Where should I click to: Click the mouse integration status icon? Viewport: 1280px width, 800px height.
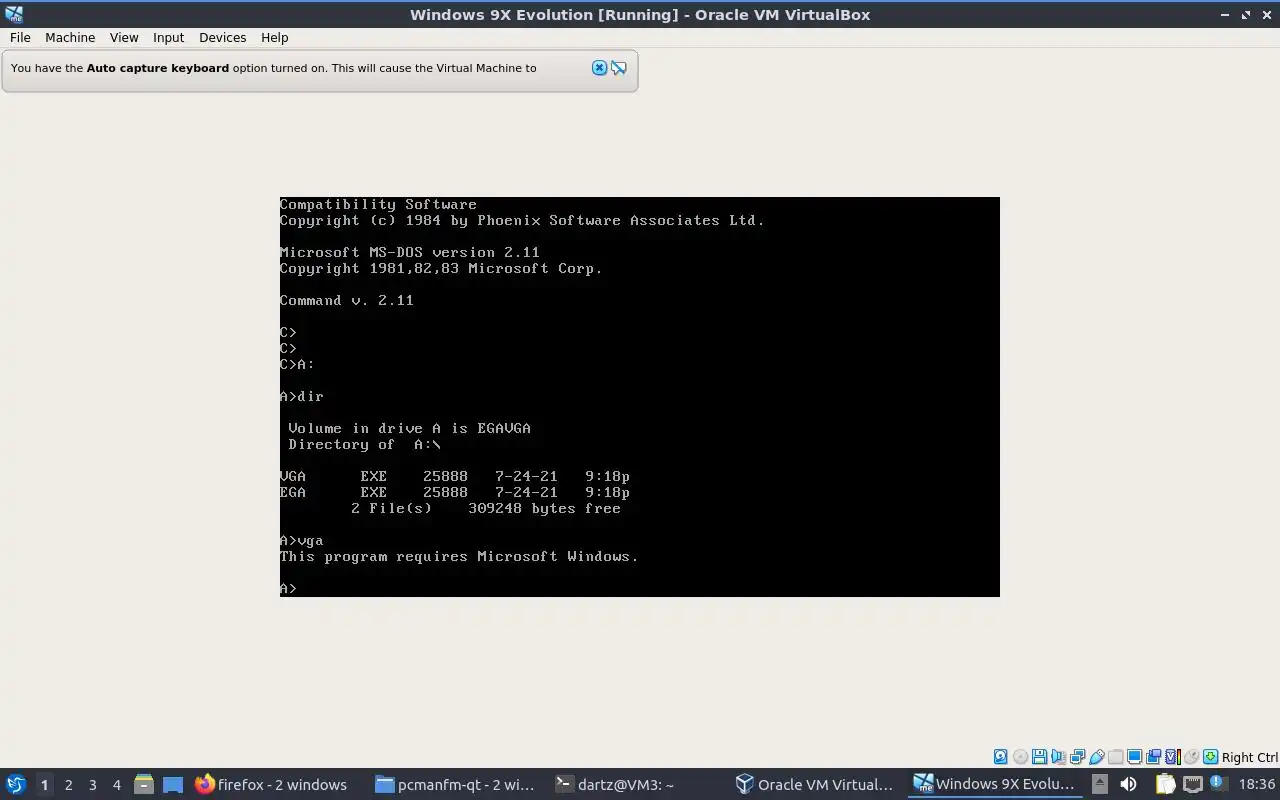click(x=1192, y=757)
